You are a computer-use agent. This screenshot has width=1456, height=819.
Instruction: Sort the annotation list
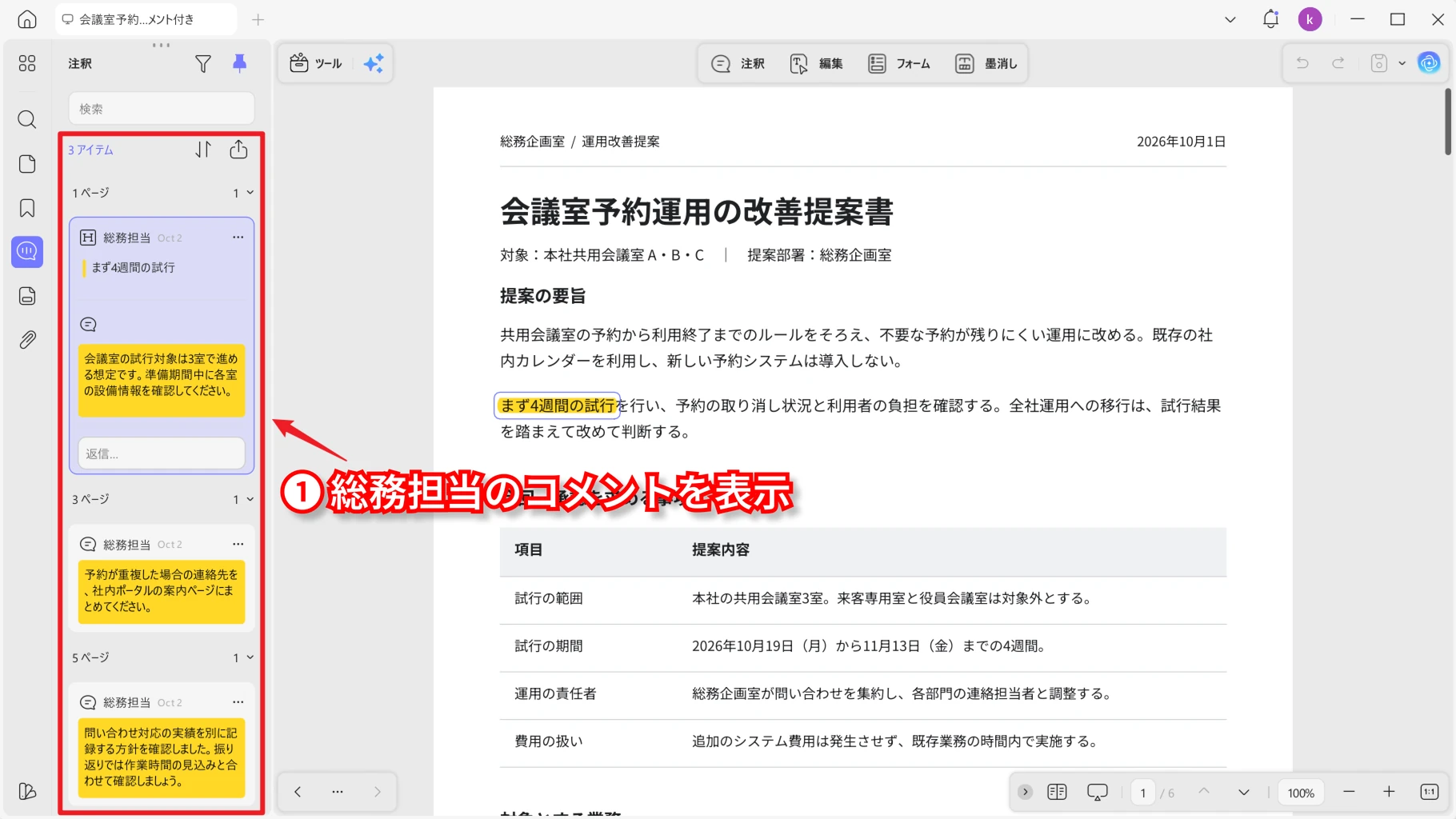203,150
